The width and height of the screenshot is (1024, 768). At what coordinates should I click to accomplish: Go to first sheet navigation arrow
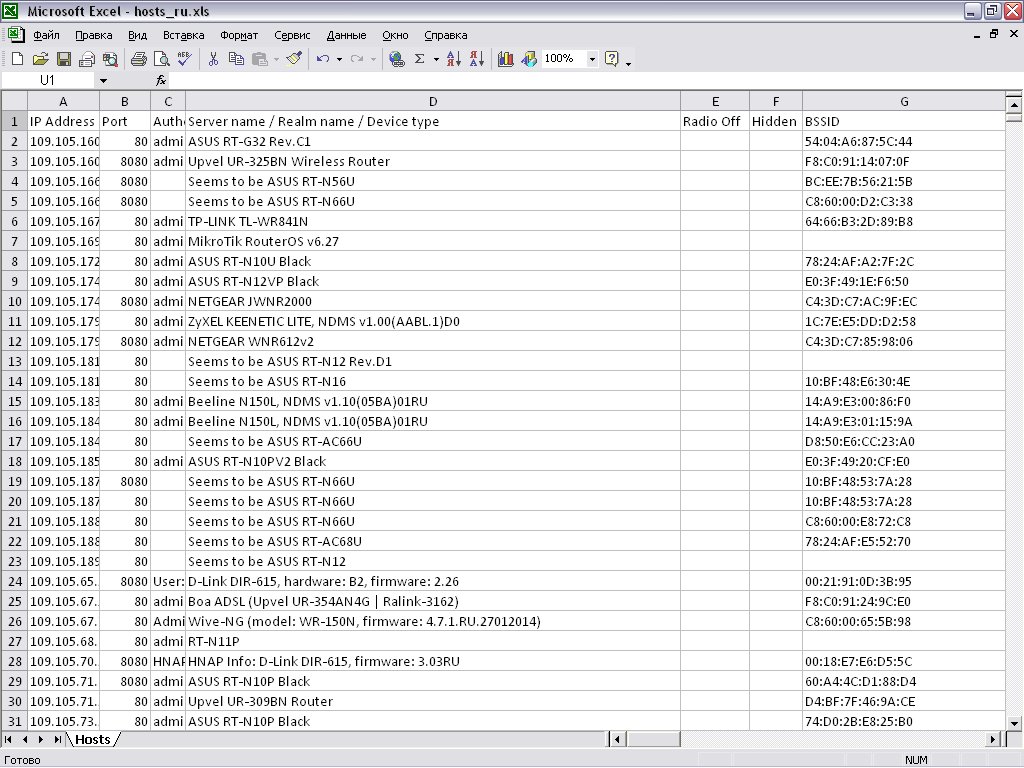8,739
